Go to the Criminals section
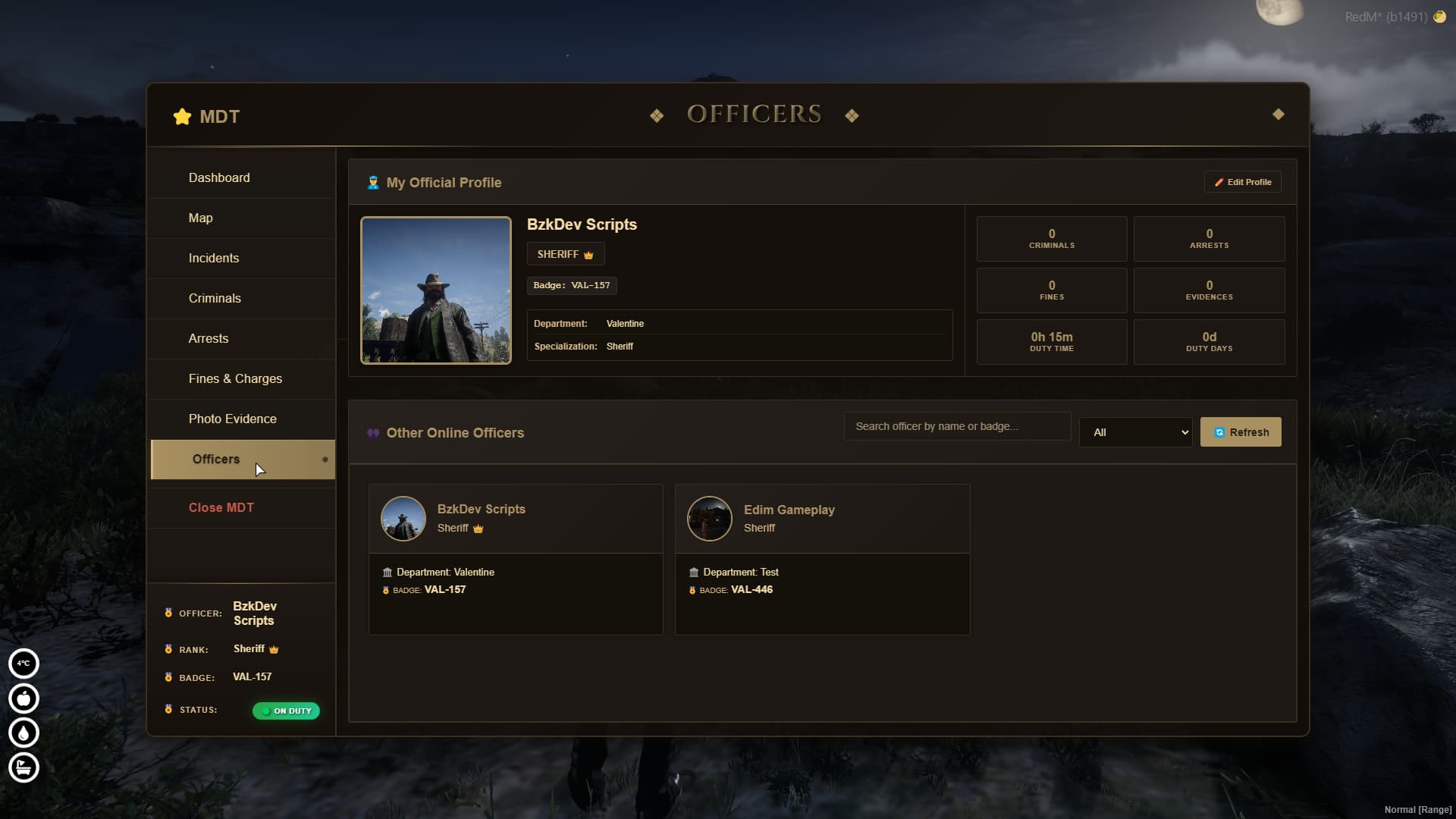Image resolution: width=1456 pixels, height=819 pixels. (215, 298)
